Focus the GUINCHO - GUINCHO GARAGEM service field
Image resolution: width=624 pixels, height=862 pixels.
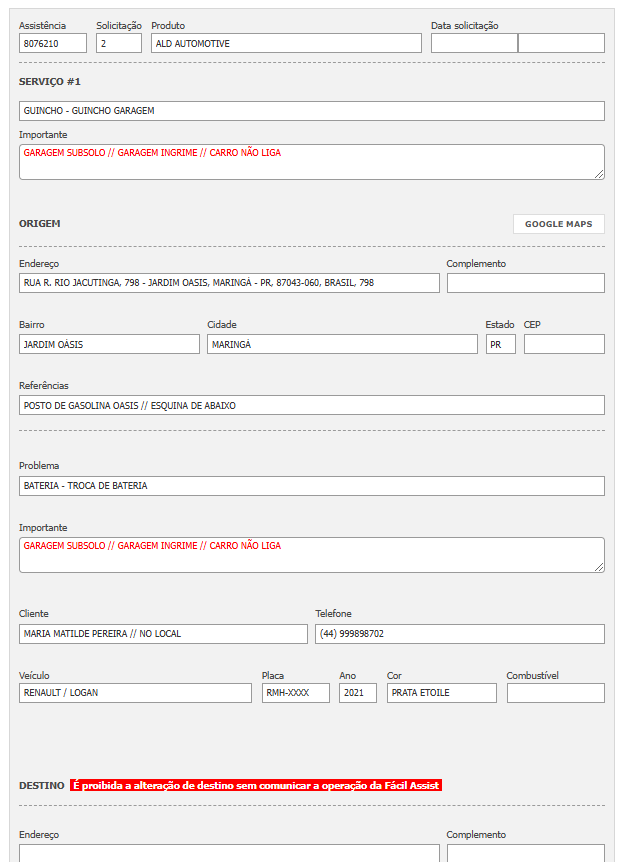(x=311, y=111)
